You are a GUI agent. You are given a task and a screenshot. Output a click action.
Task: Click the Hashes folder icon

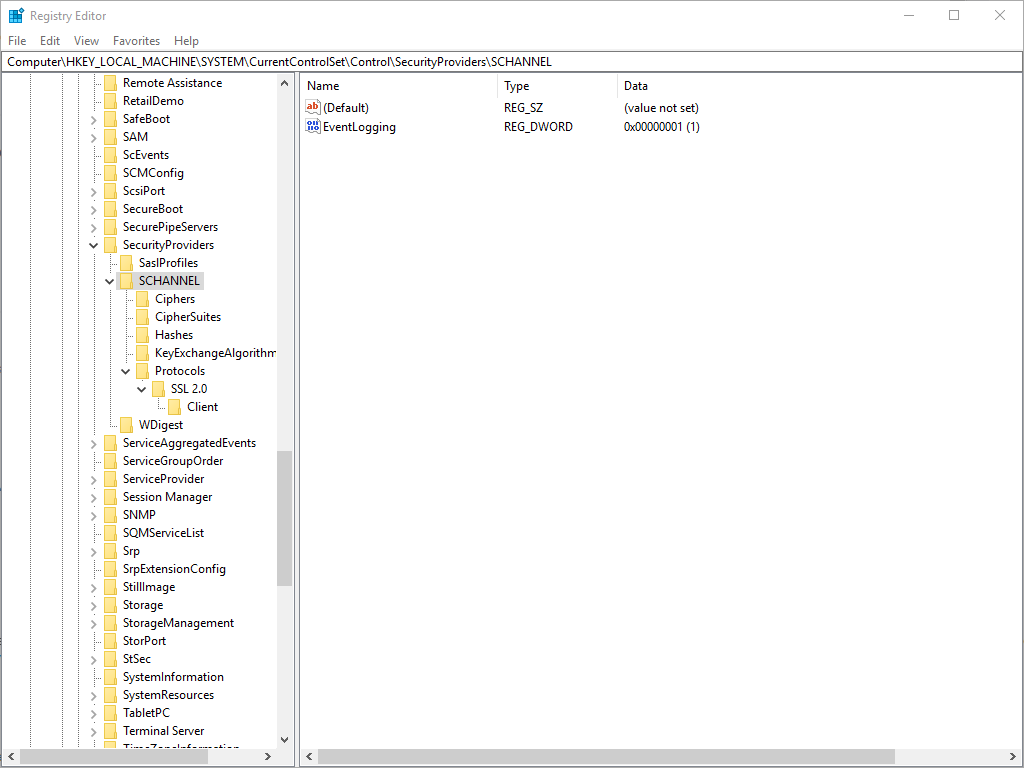(142, 334)
